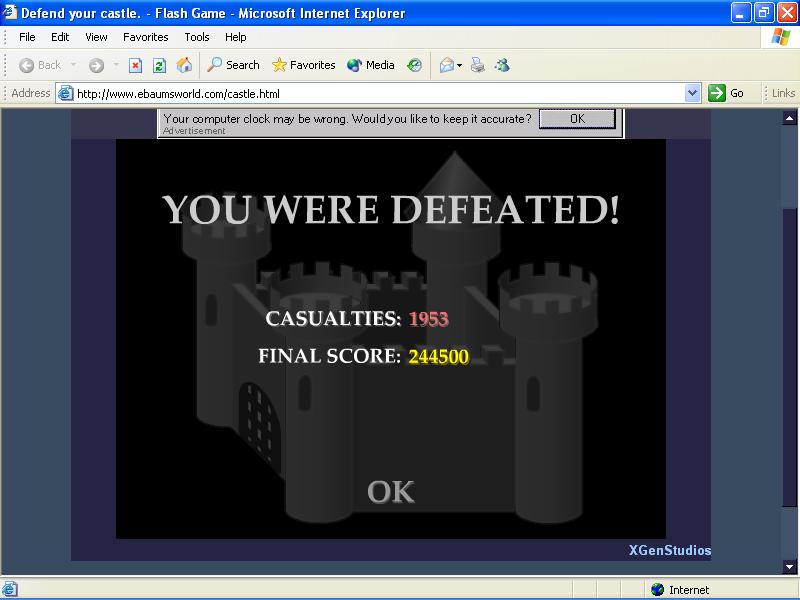Click OK on the defeated game screen
Screen dimensions: 800x600
[x=391, y=492]
